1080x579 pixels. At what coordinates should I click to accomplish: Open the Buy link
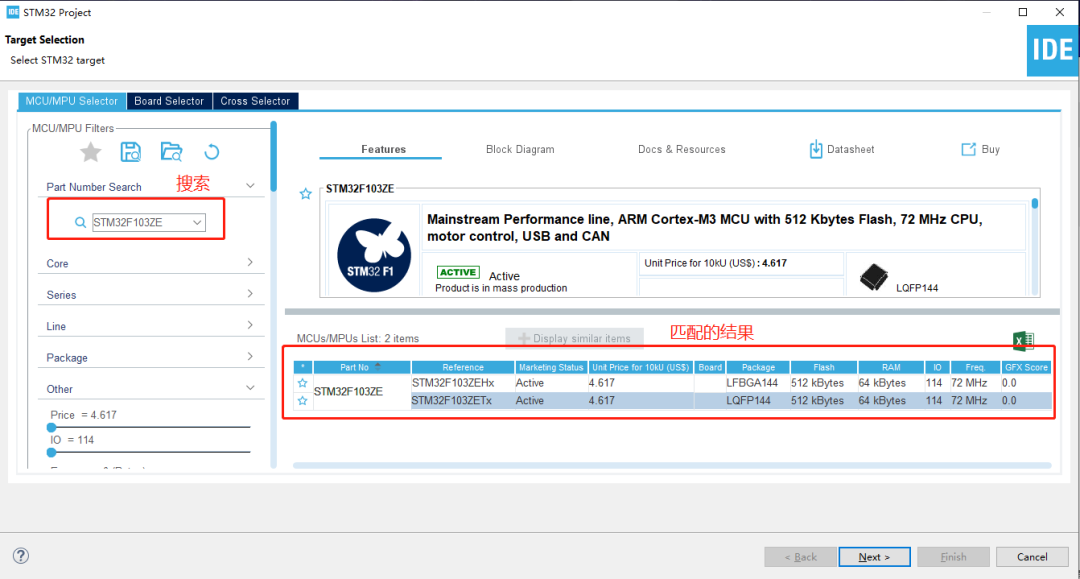click(980, 149)
